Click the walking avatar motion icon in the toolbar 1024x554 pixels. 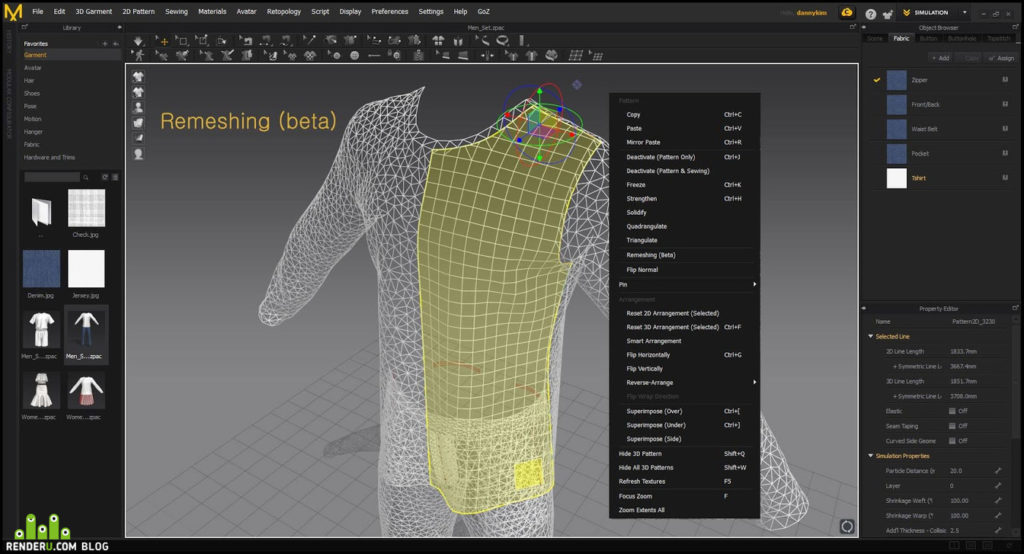point(138,56)
